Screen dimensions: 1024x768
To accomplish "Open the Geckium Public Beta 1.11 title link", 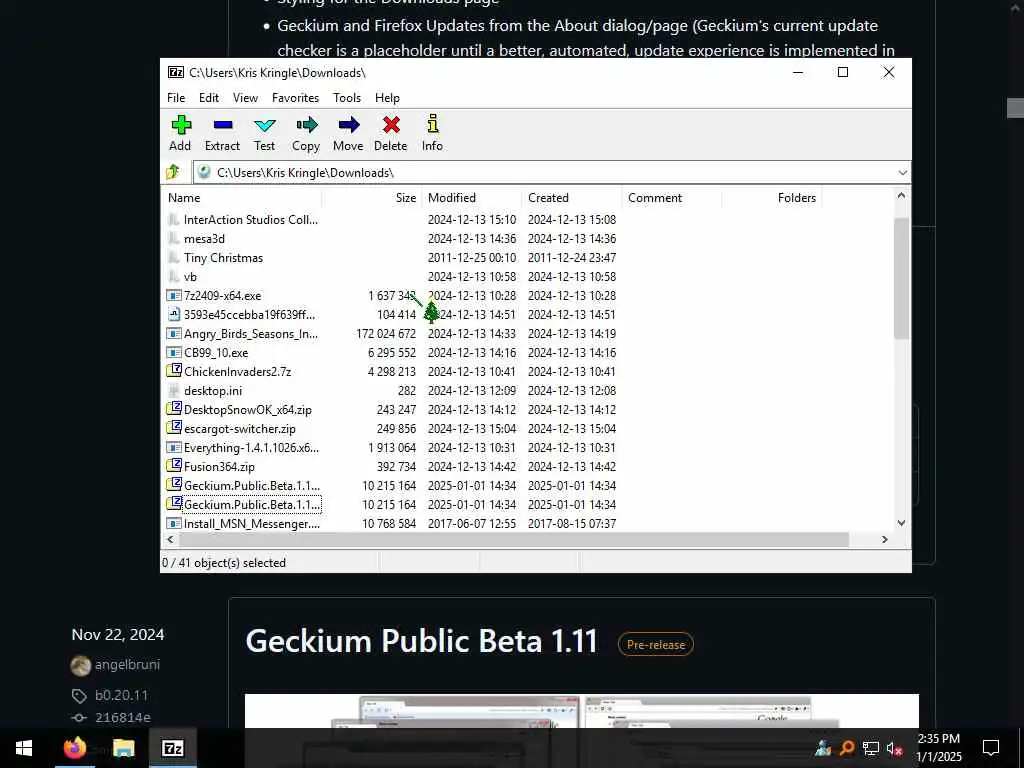I will coord(422,641).
